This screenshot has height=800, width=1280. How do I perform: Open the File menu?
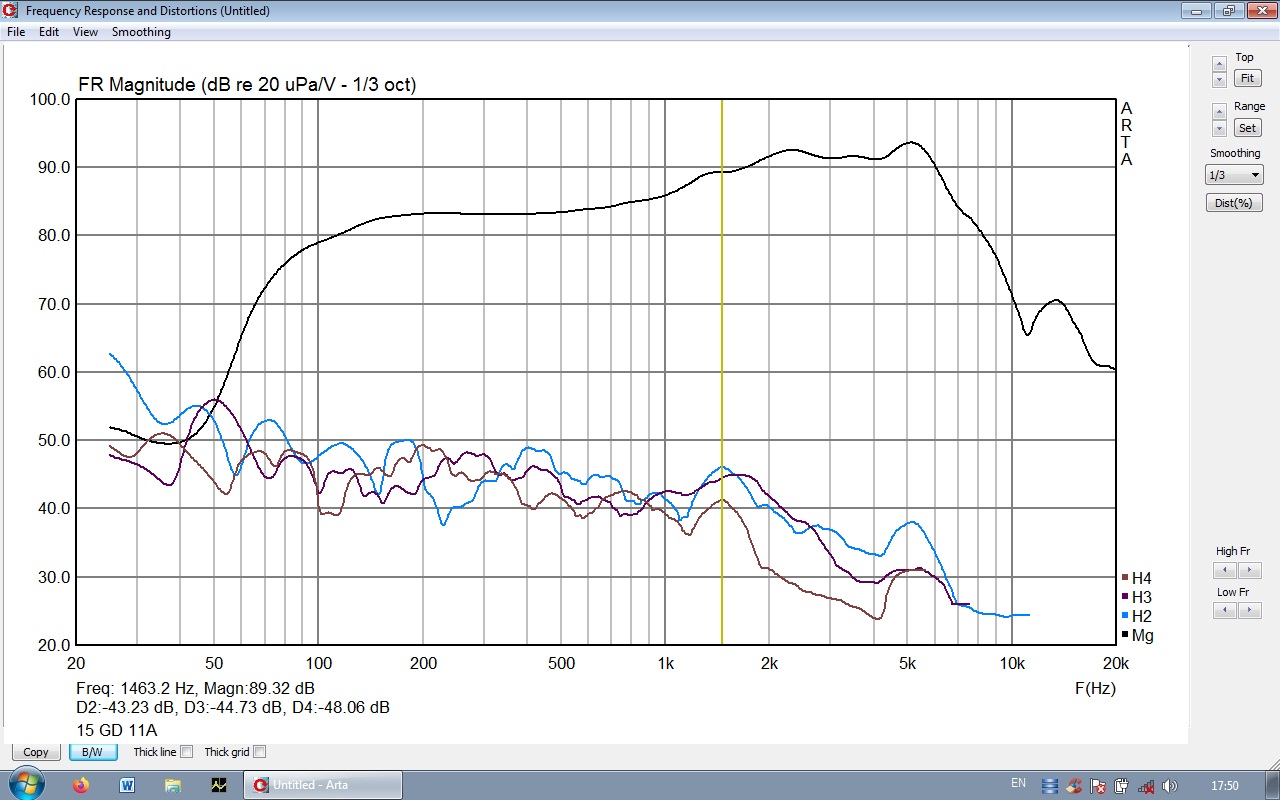click(16, 32)
